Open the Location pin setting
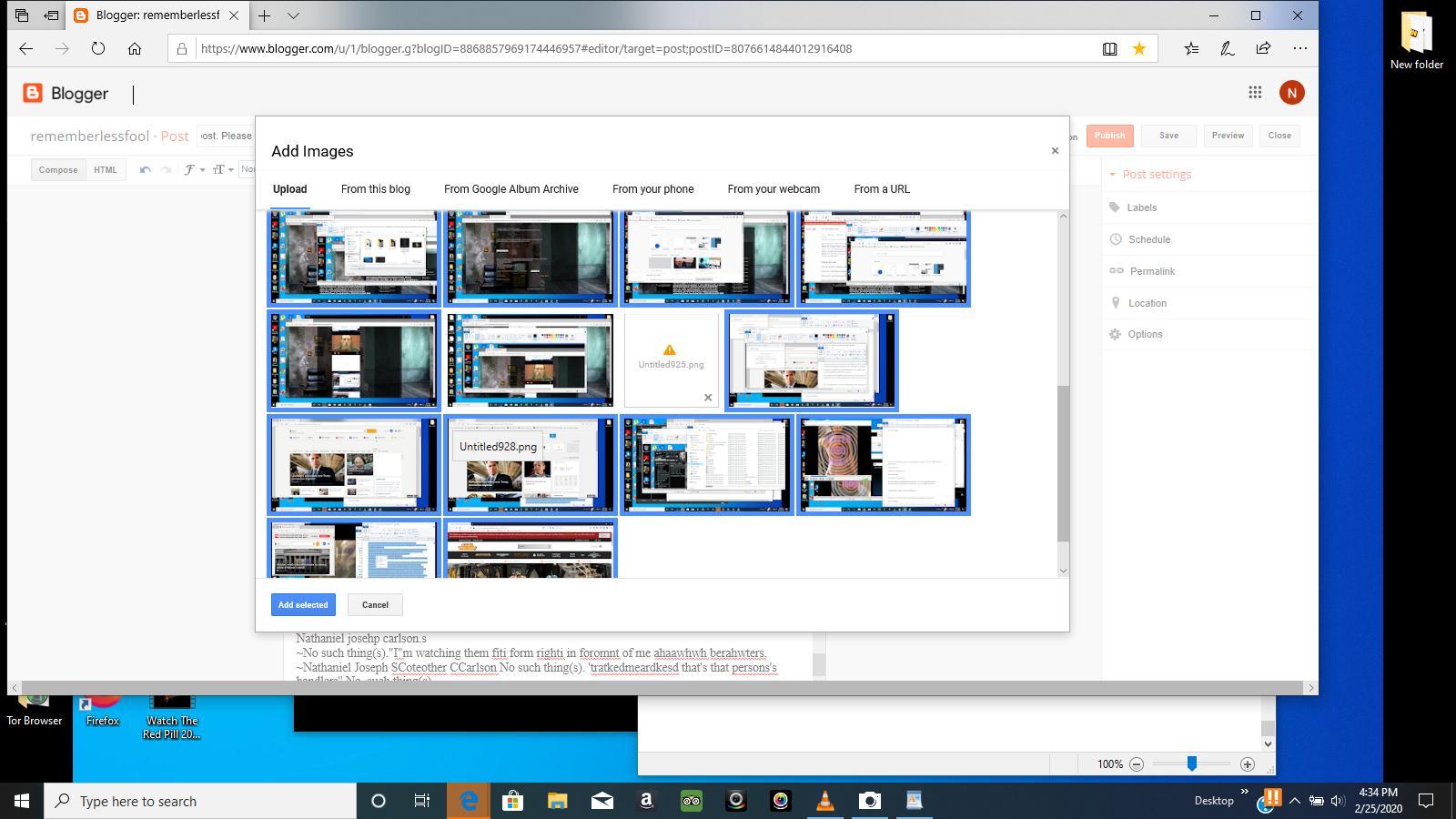 [1116, 303]
